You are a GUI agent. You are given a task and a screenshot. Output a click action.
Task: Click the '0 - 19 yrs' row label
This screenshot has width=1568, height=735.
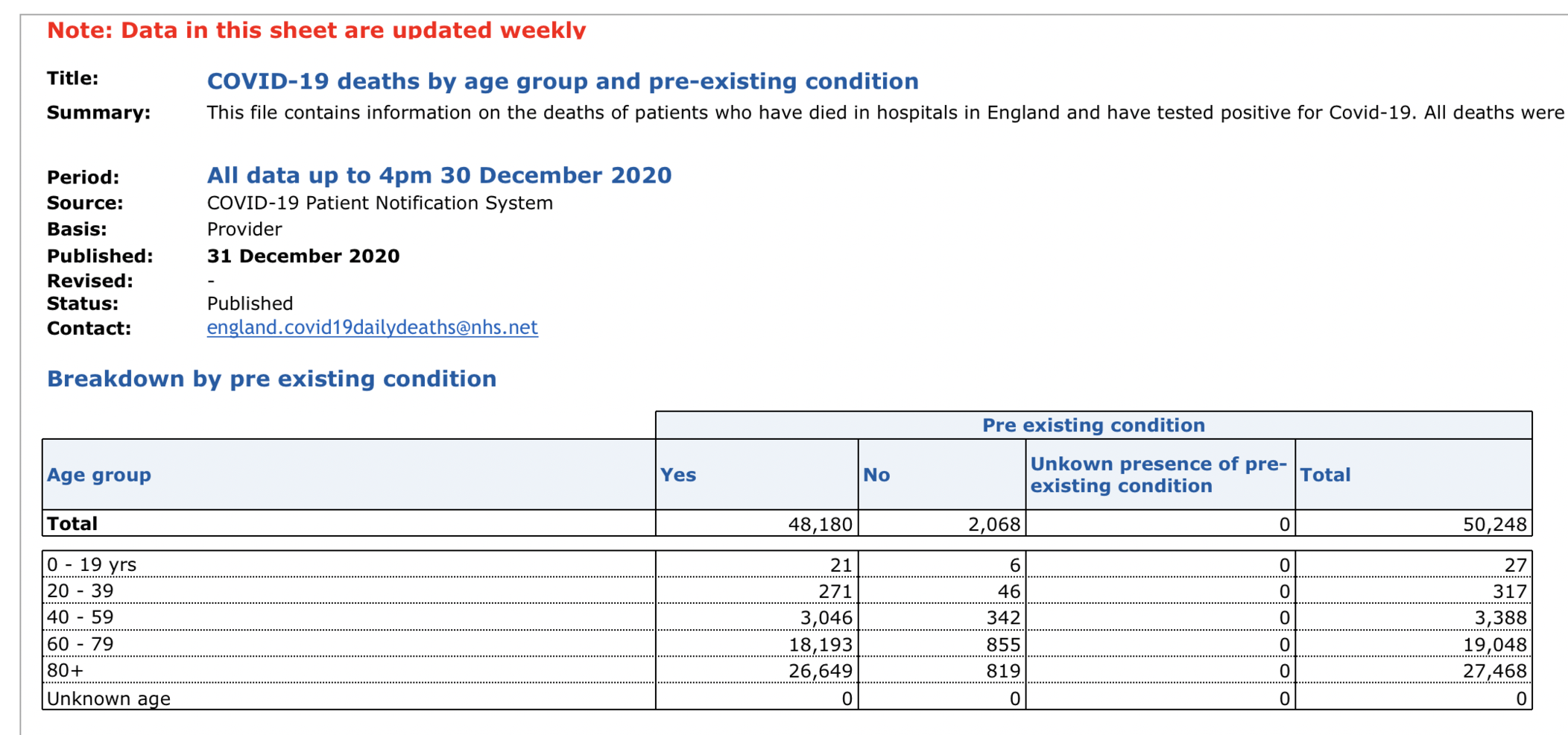[92, 565]
